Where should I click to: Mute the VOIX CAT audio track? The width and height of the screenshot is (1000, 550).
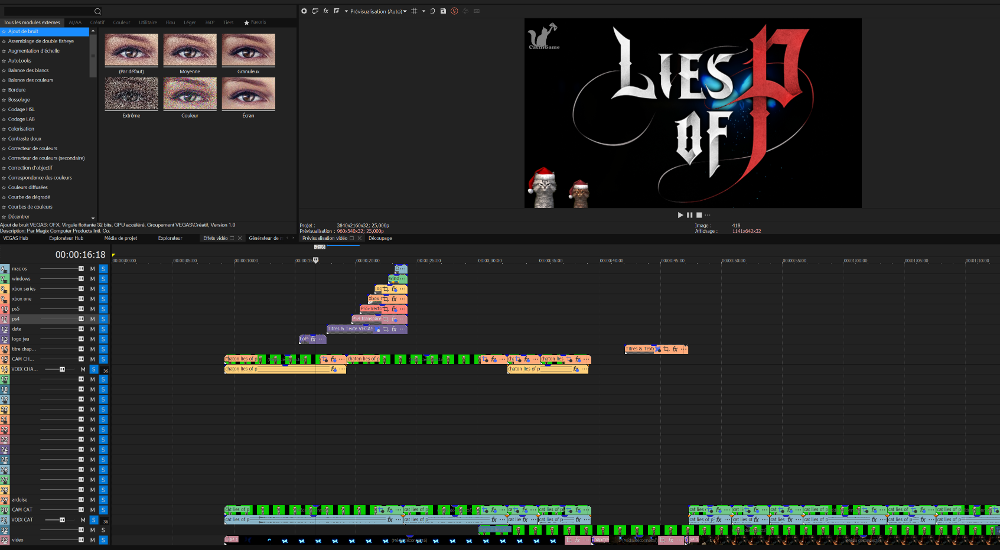click(92, 520)
